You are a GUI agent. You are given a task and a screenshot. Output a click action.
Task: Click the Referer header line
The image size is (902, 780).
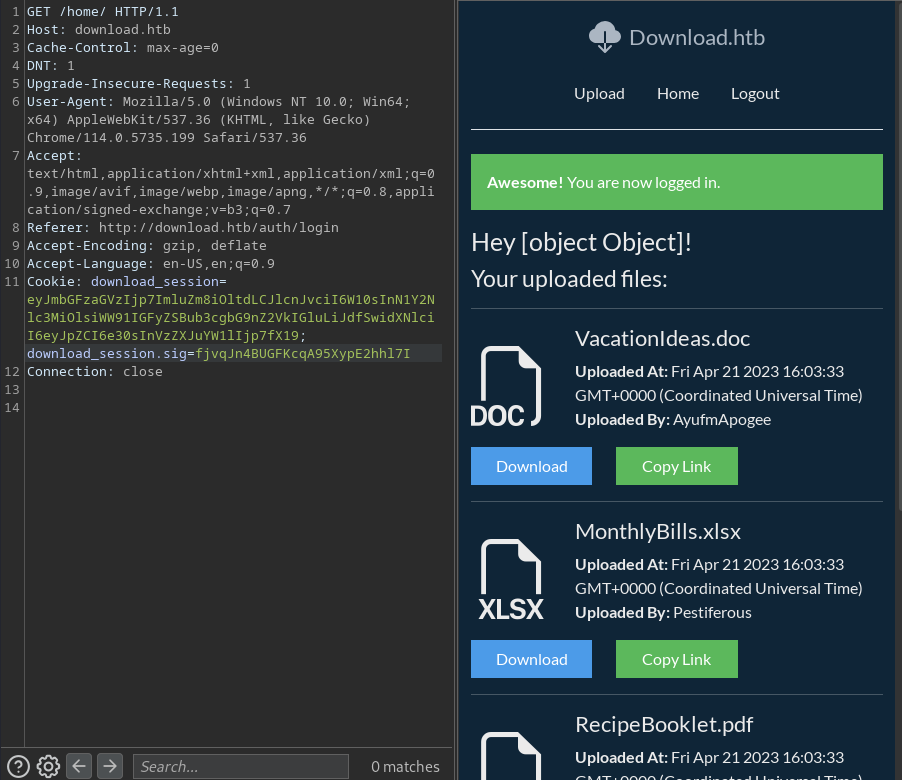click(183, 228)
